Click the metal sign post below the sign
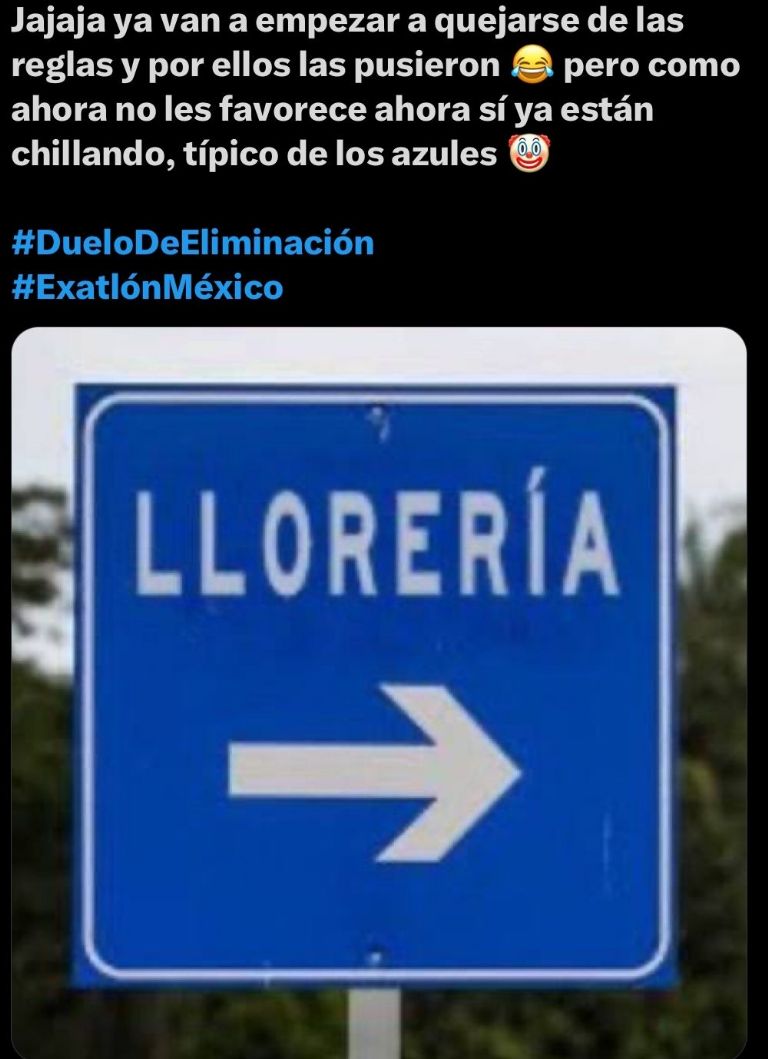Viewport: 768px width, 1059px height. tap(374, 1023)
